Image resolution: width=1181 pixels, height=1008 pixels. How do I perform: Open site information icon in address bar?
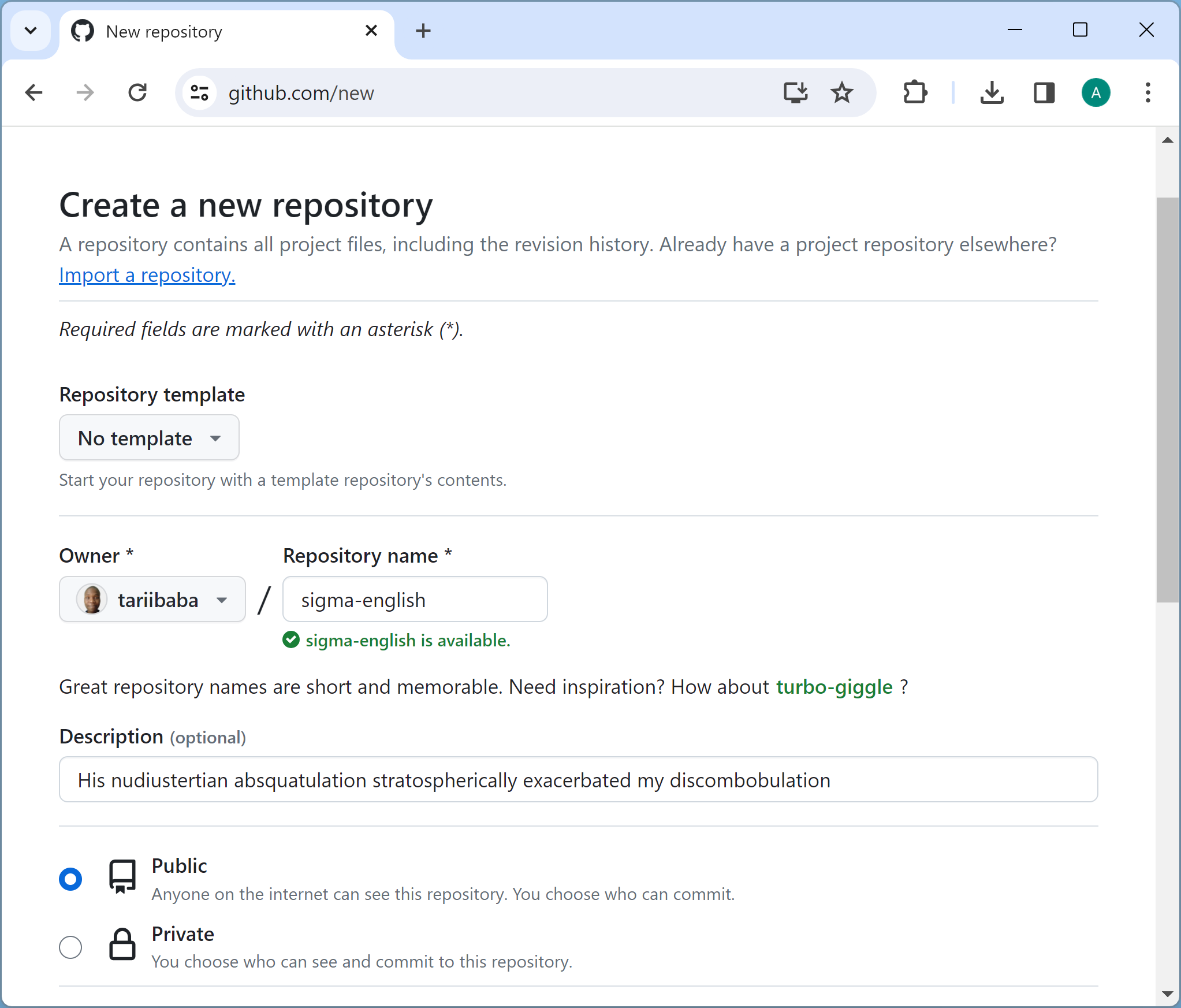point(200,92)
